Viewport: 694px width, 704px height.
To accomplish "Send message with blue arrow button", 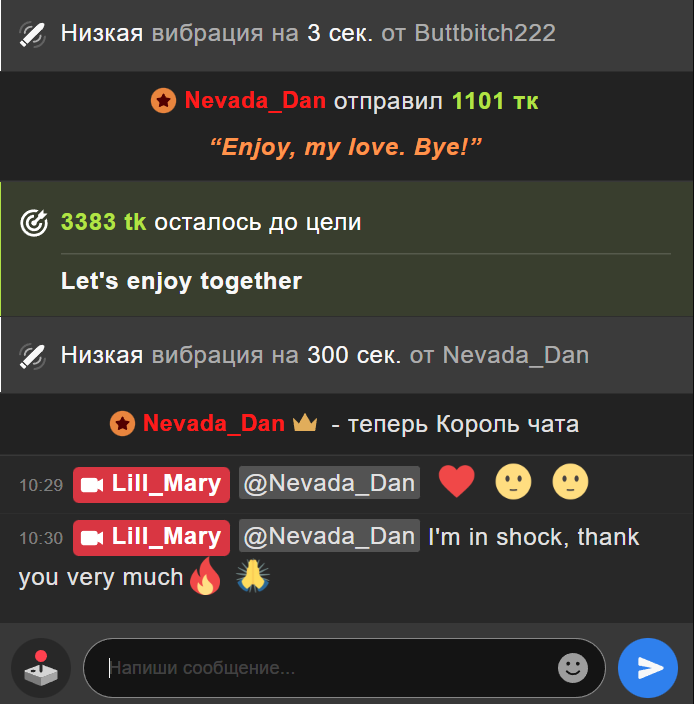I will (647, 668).
